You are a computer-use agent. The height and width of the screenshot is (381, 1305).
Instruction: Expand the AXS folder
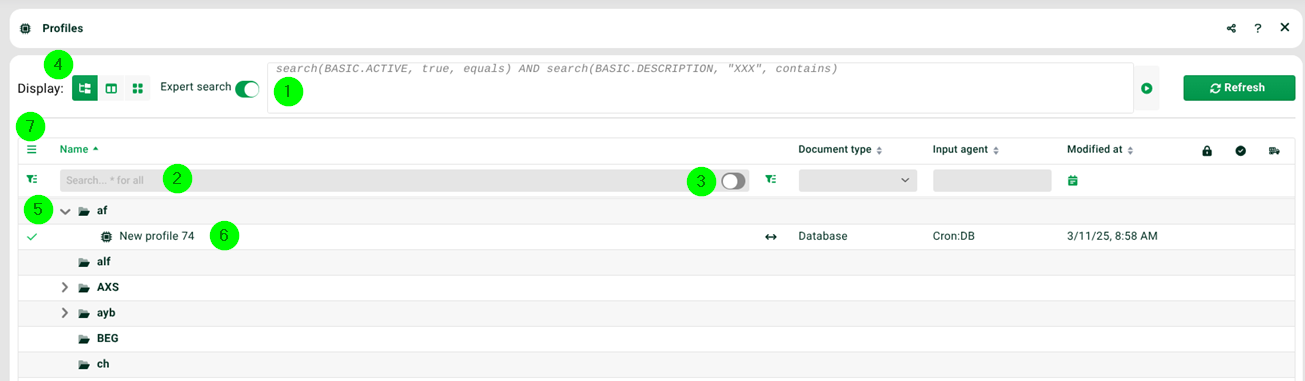click(65, 287)
